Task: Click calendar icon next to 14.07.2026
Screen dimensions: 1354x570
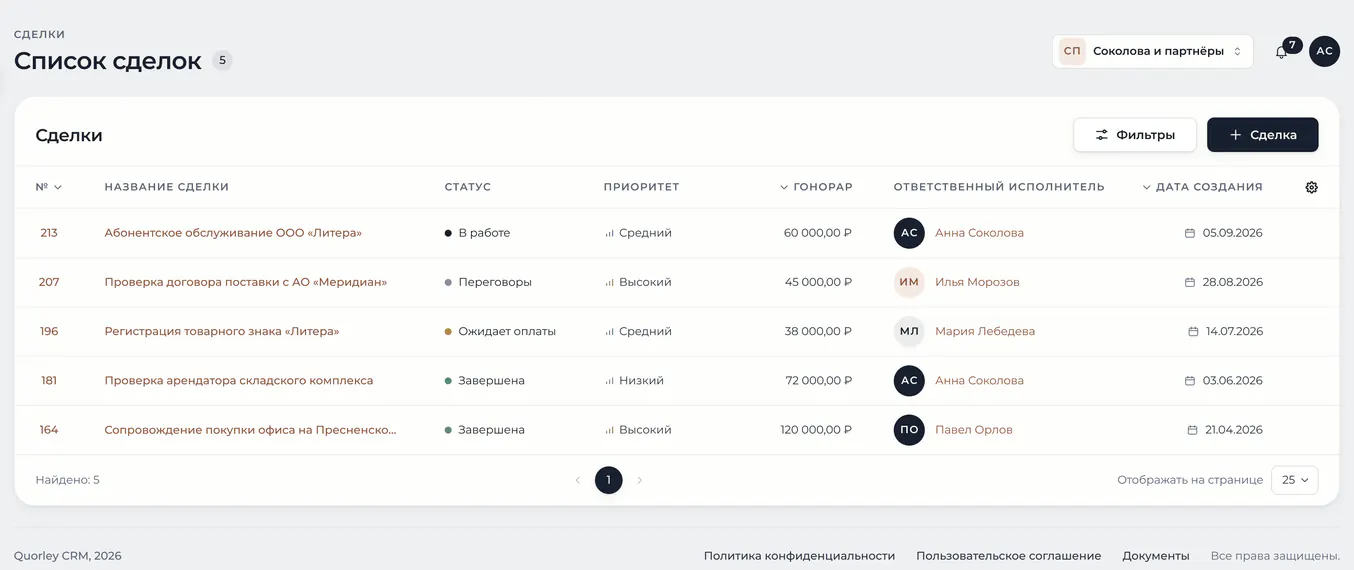Action: 1193,331
